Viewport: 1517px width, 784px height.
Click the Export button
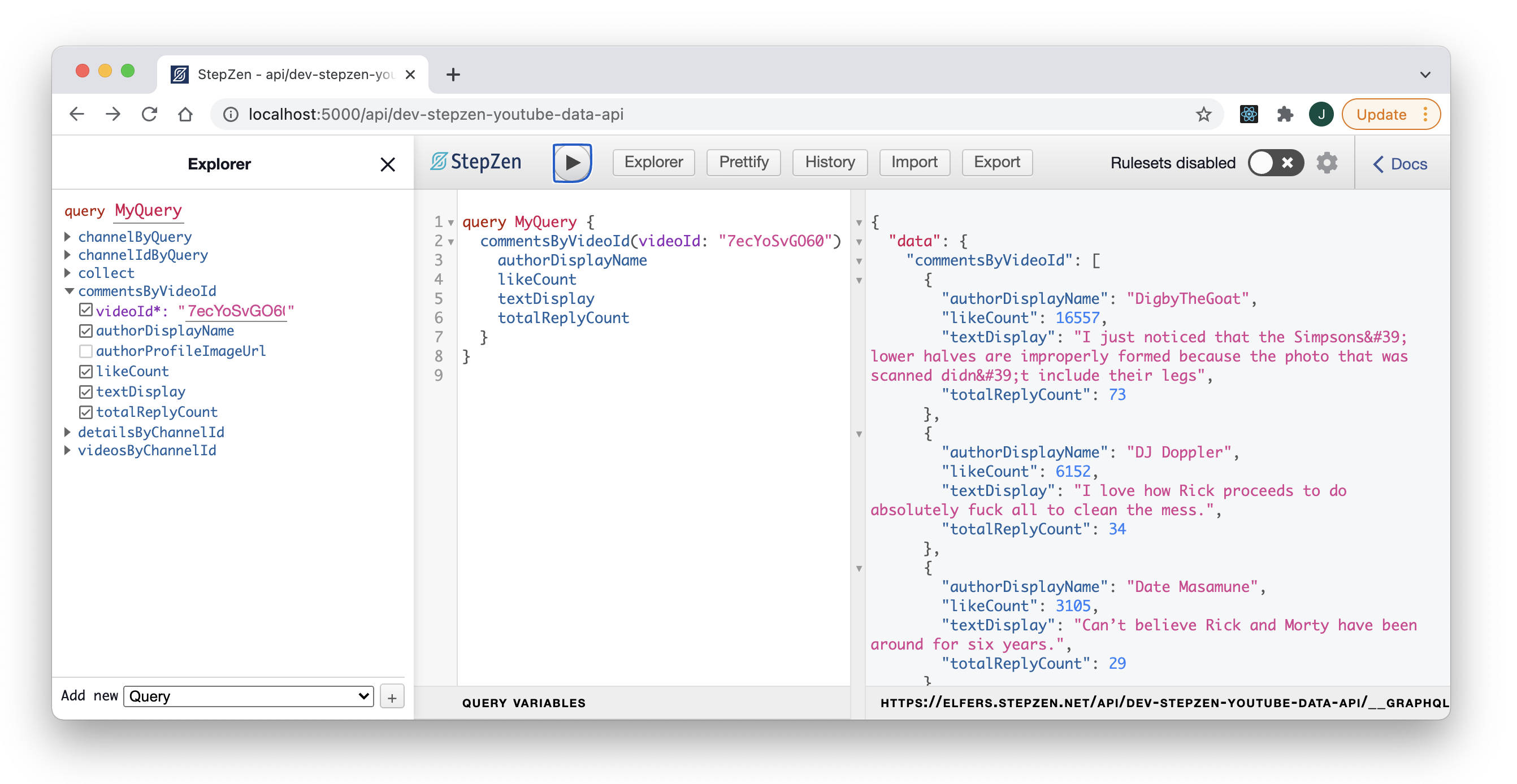click(996, 162)
